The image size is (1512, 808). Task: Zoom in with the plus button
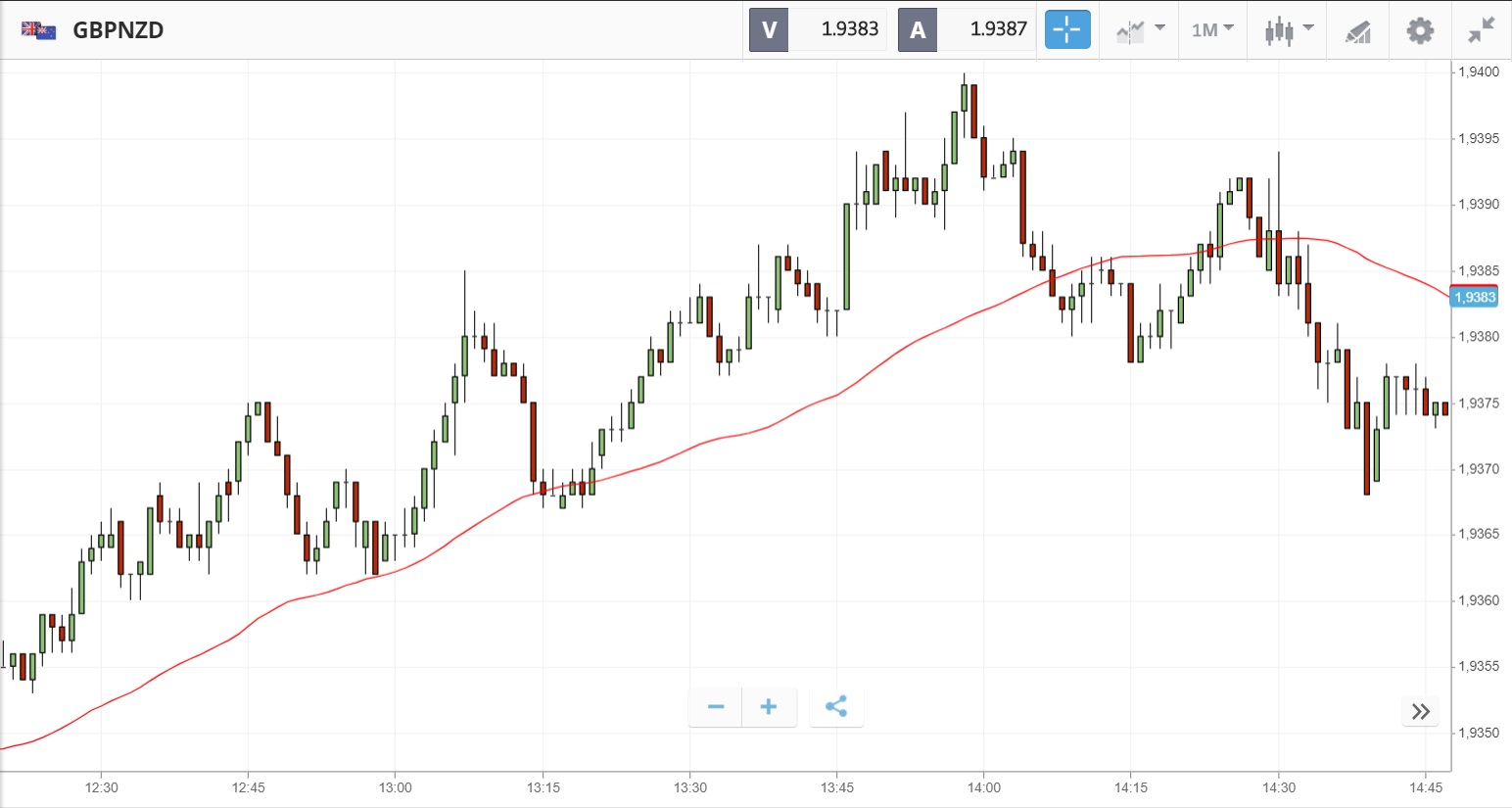[x=769, y=707]
